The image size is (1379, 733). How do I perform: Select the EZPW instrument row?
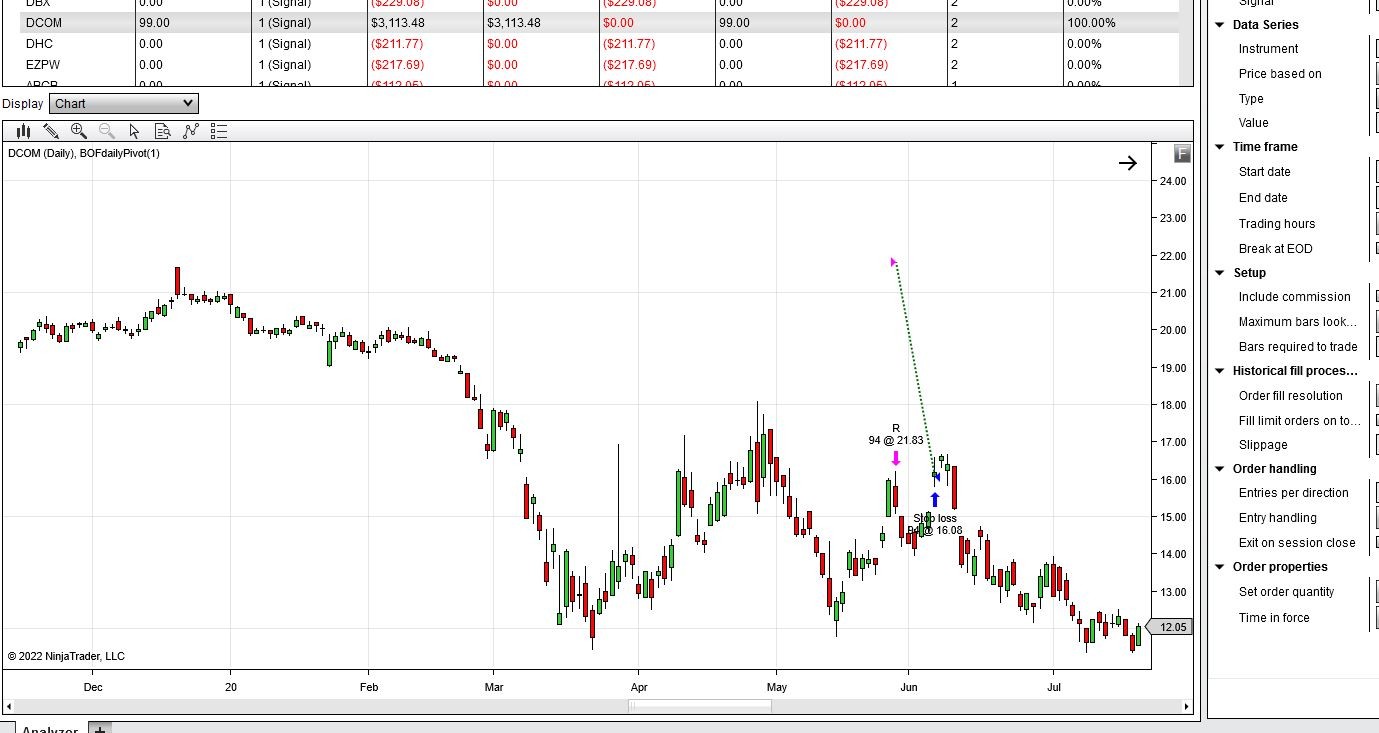[599, 65]
